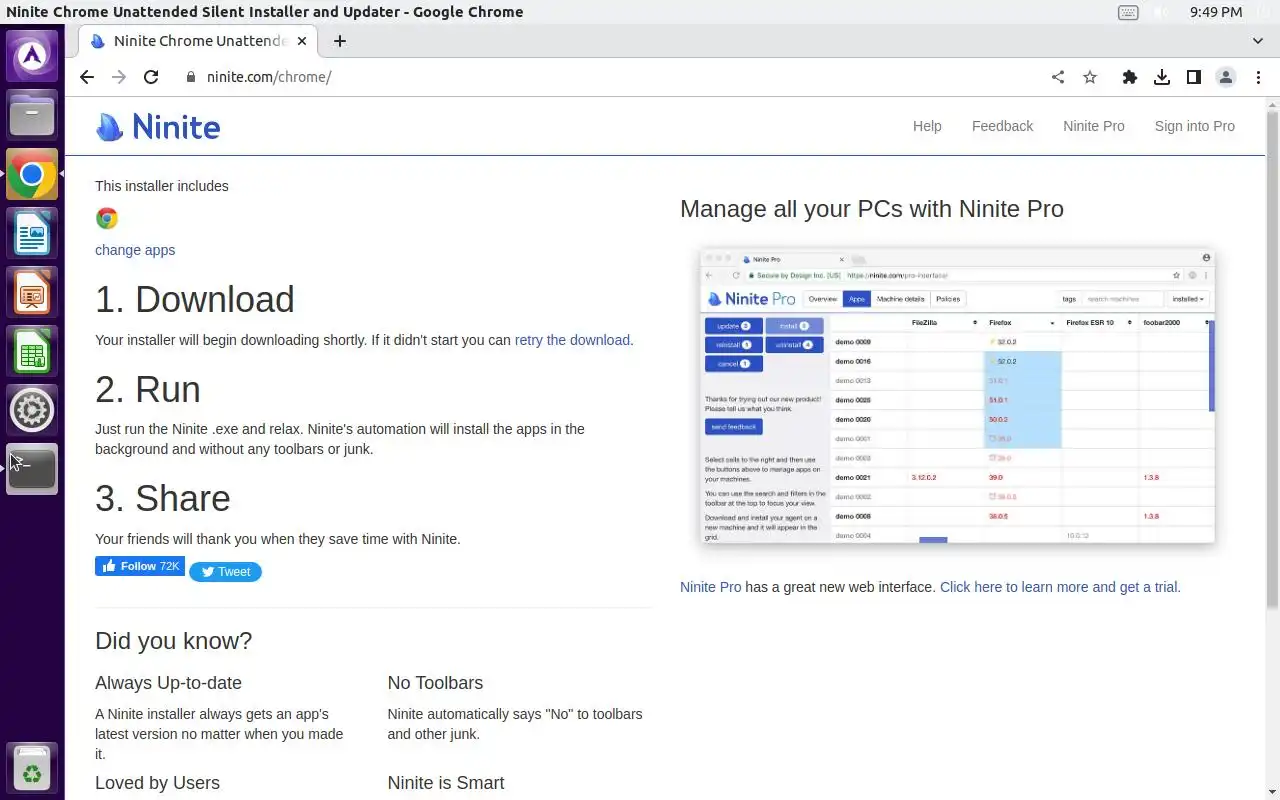Open the Terminal from dock
Screen dimensions: 1280x800
(x=32, y=470)
